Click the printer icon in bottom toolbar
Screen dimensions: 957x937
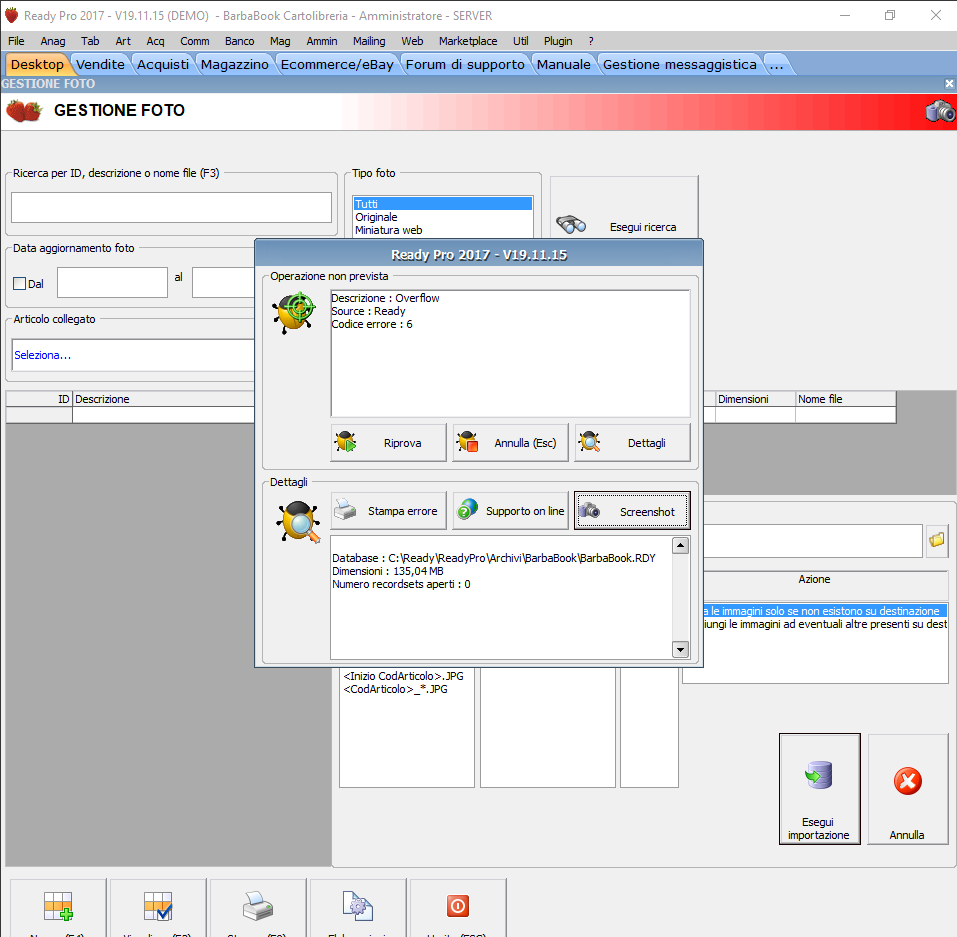[258, 906]
